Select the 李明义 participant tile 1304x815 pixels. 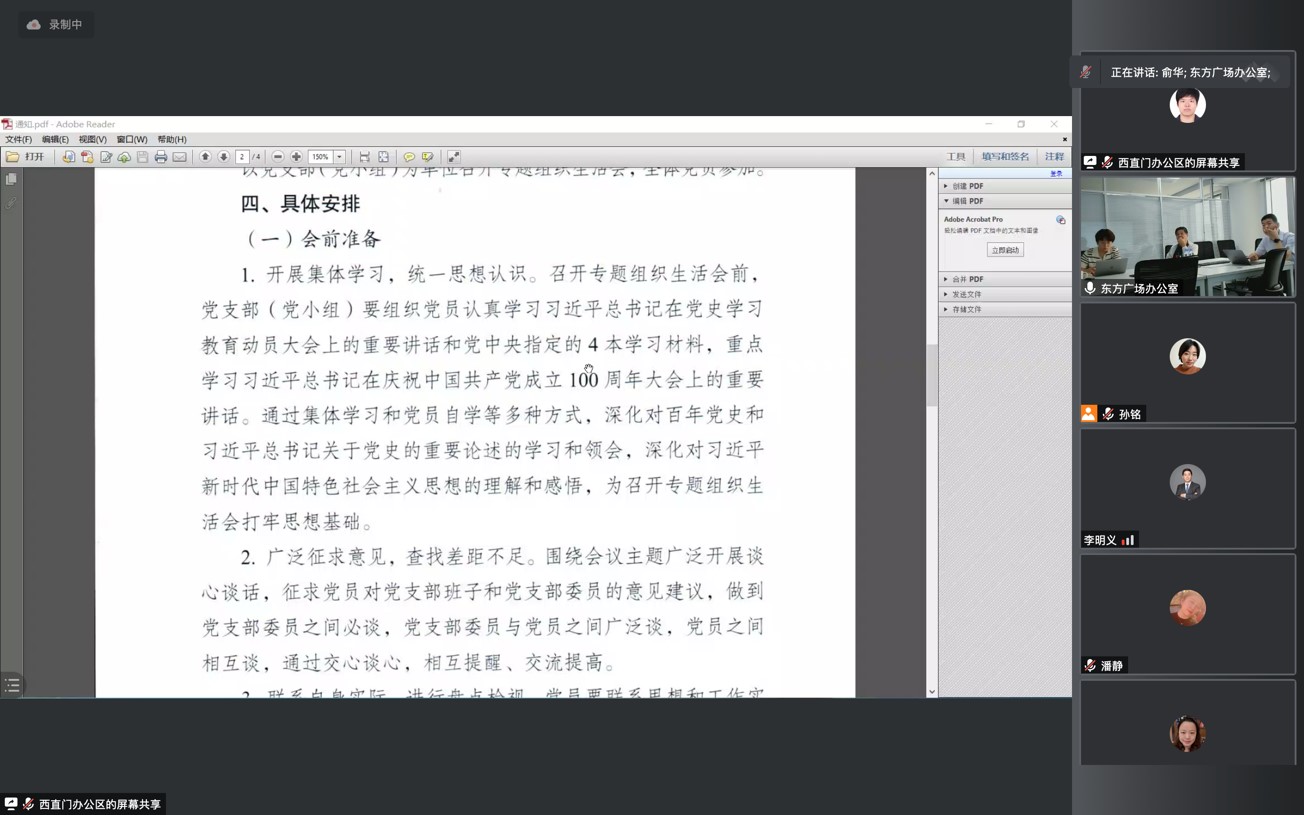[x=1188, y=489]
